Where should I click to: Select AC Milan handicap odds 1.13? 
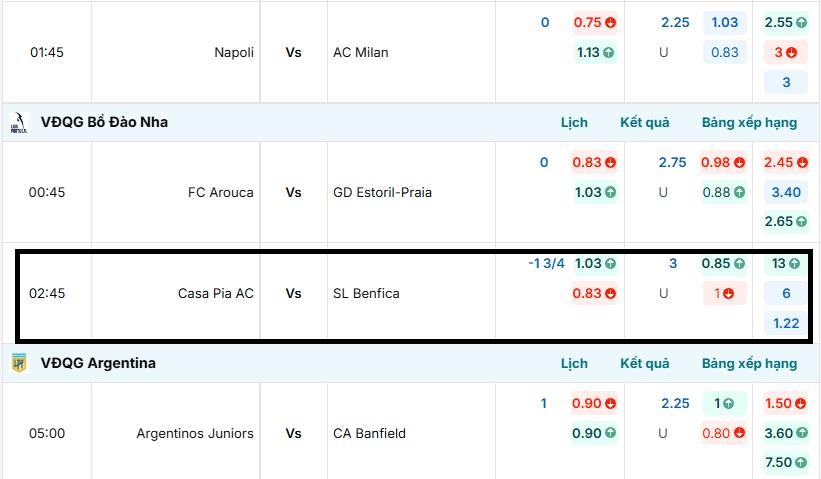coord(594,53)
